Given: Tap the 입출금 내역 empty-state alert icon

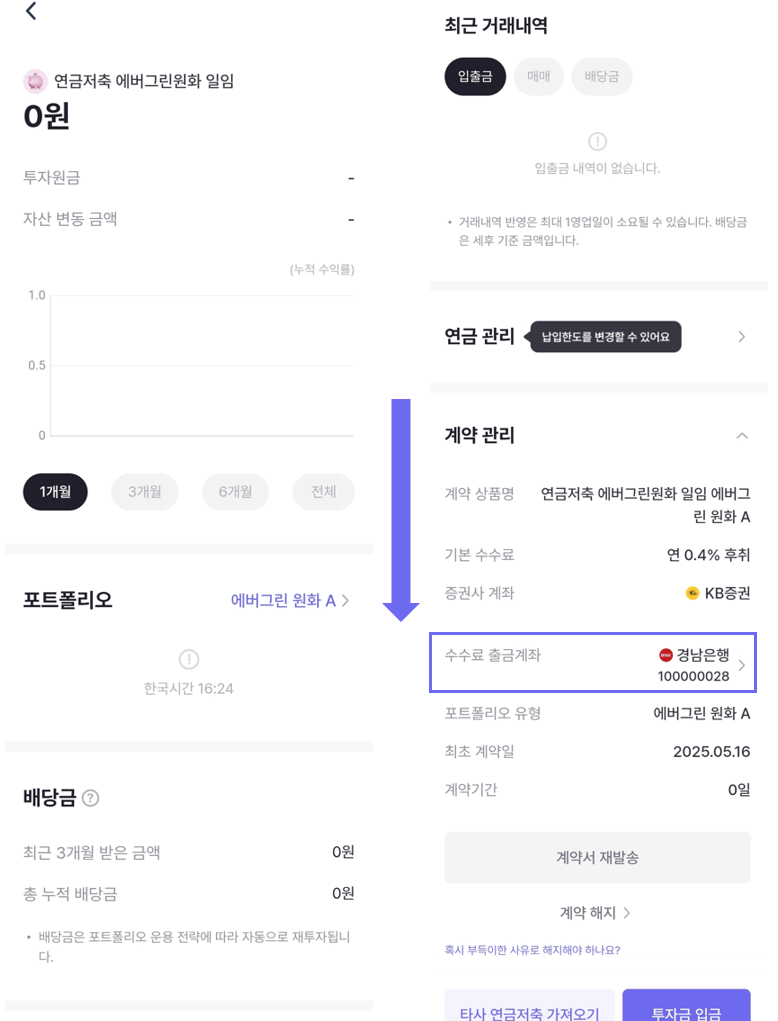Looking at the screenshot, I should (597, 141).
